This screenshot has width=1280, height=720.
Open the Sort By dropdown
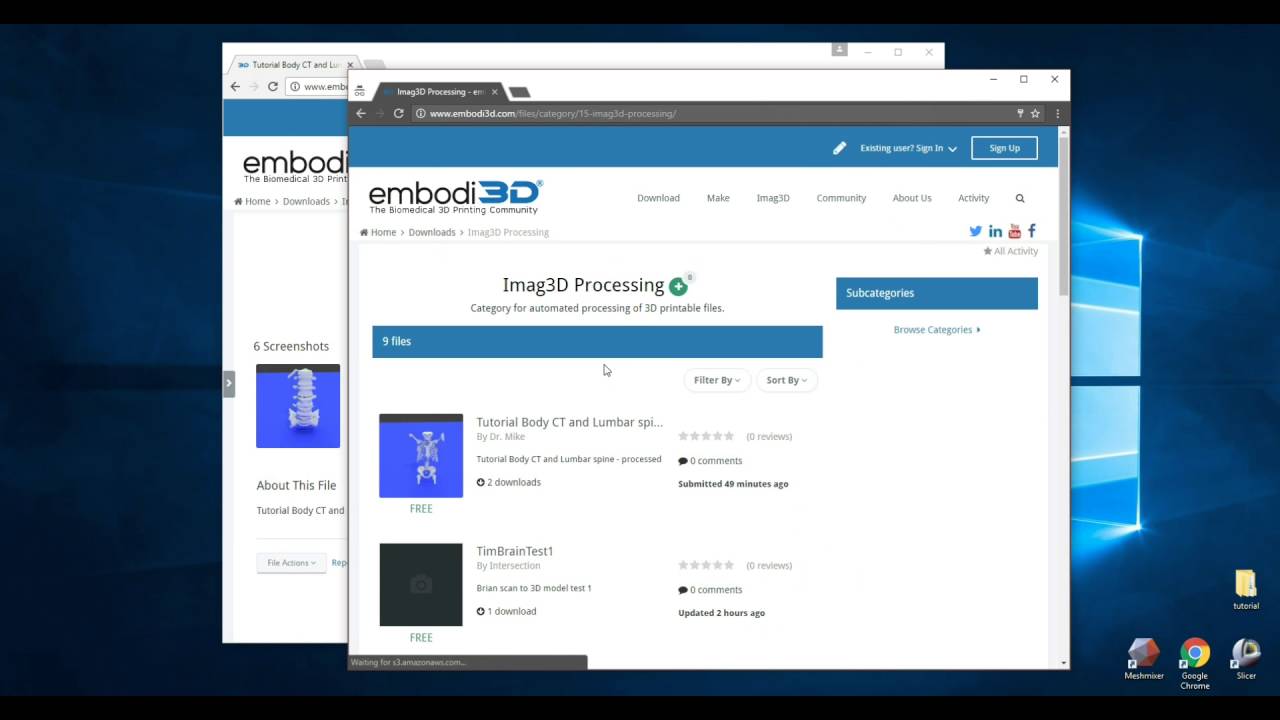coord(787,380)
